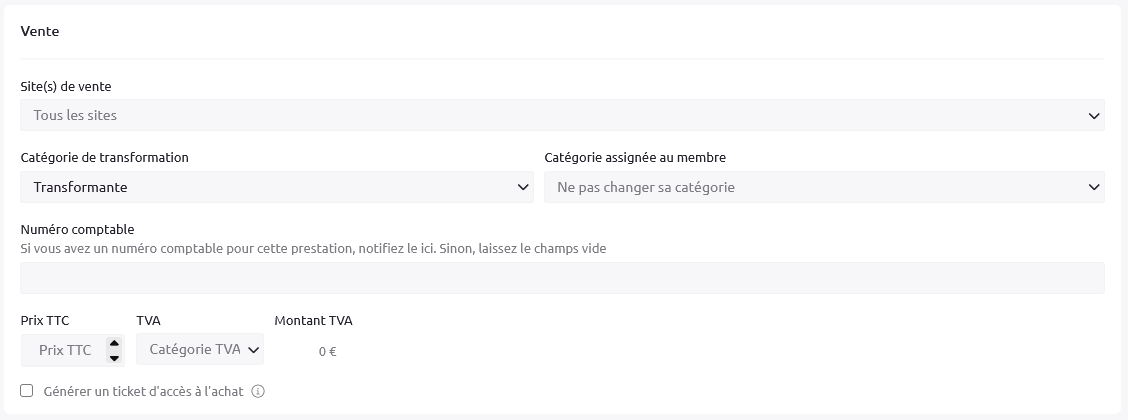This screenshot has height=420, width=1128.
Task: Click the Site(s) de vente label
Action: coord(65,86)
